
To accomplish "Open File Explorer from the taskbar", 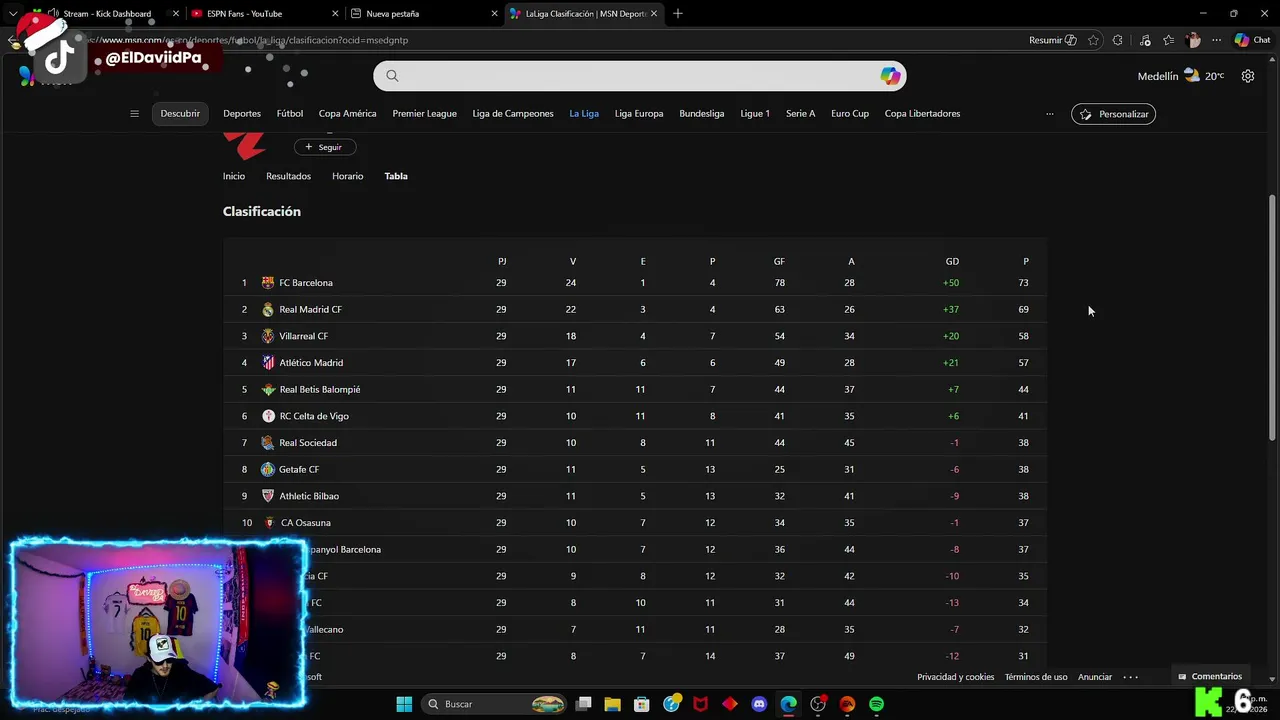I will click(x=612, y=704).
